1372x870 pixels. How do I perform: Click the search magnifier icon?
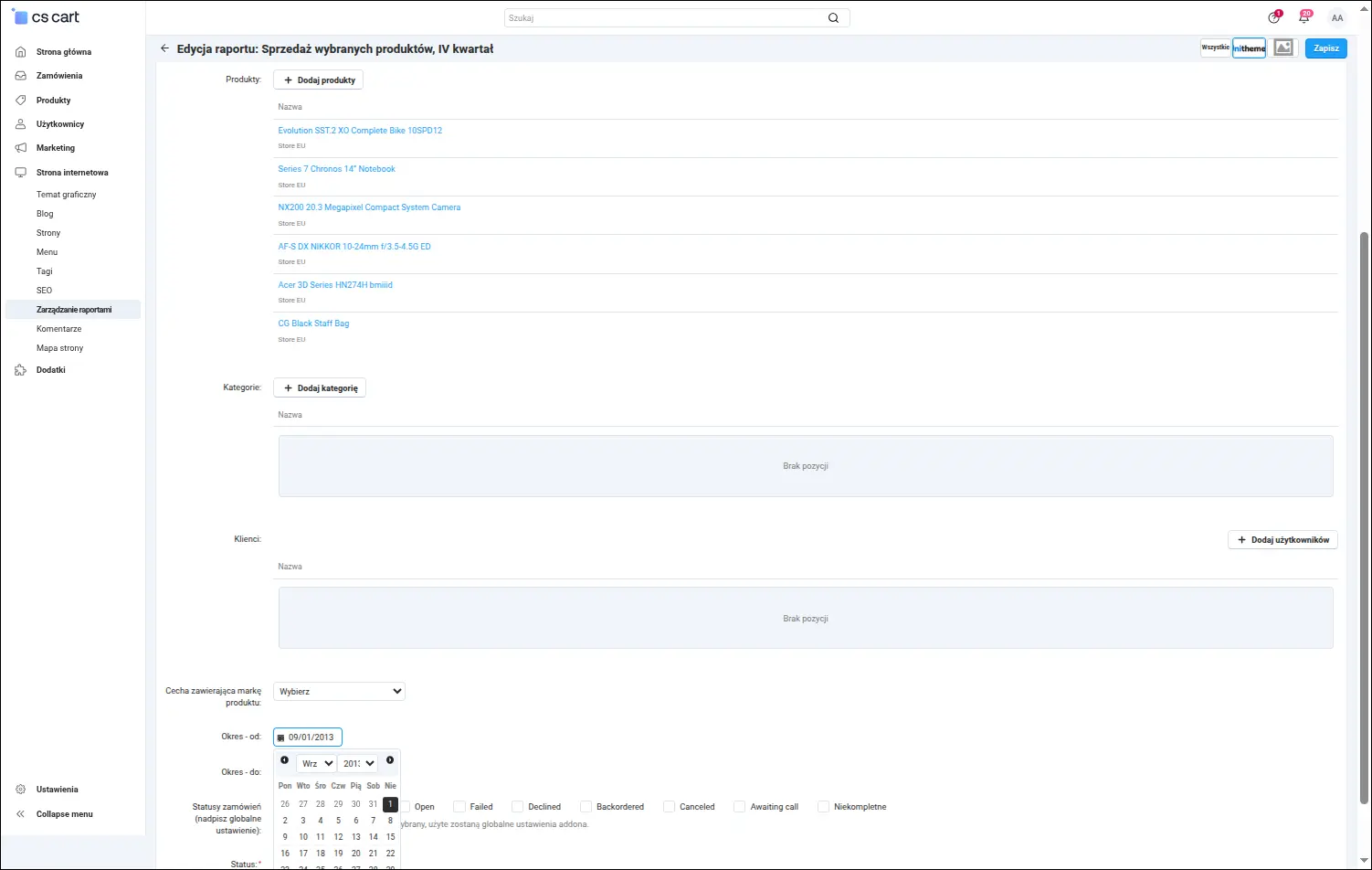[833, 18]
